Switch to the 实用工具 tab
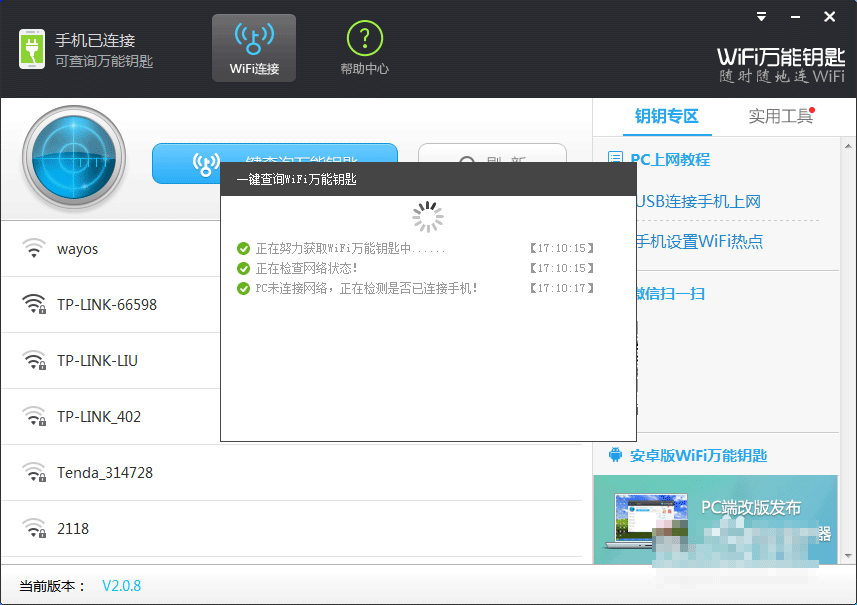This screenshot has height=605, width=857. 781,116
